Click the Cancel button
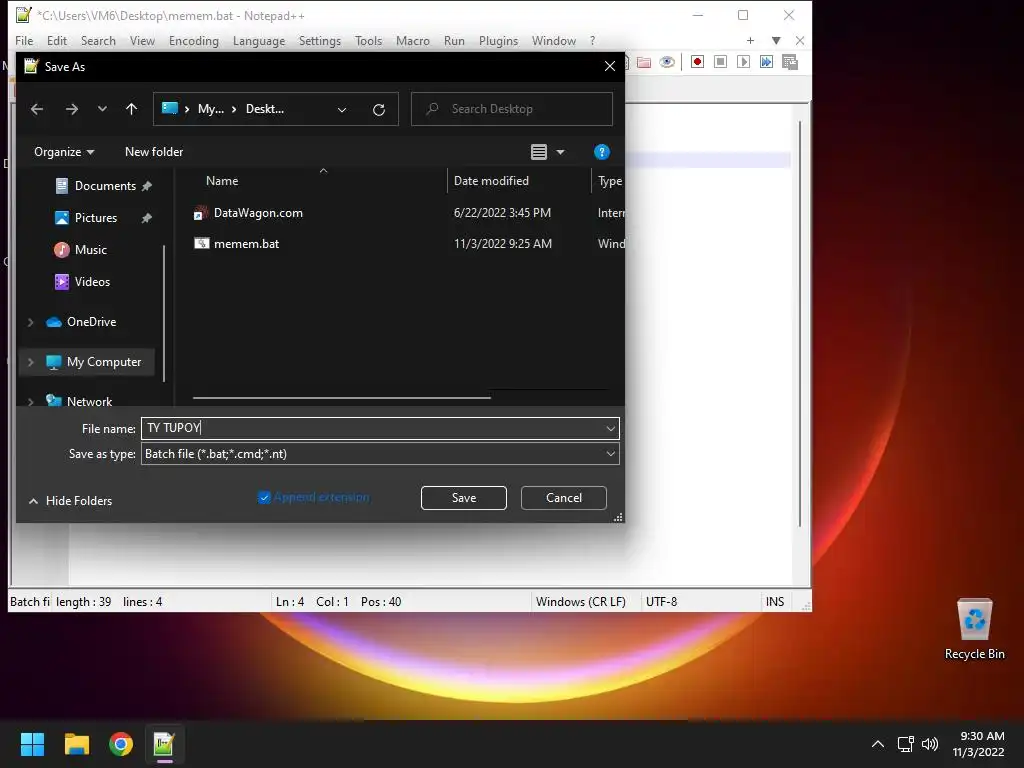Image resolution: width=1024 pixels, height=768 pixels. click(x=564, y=498)
